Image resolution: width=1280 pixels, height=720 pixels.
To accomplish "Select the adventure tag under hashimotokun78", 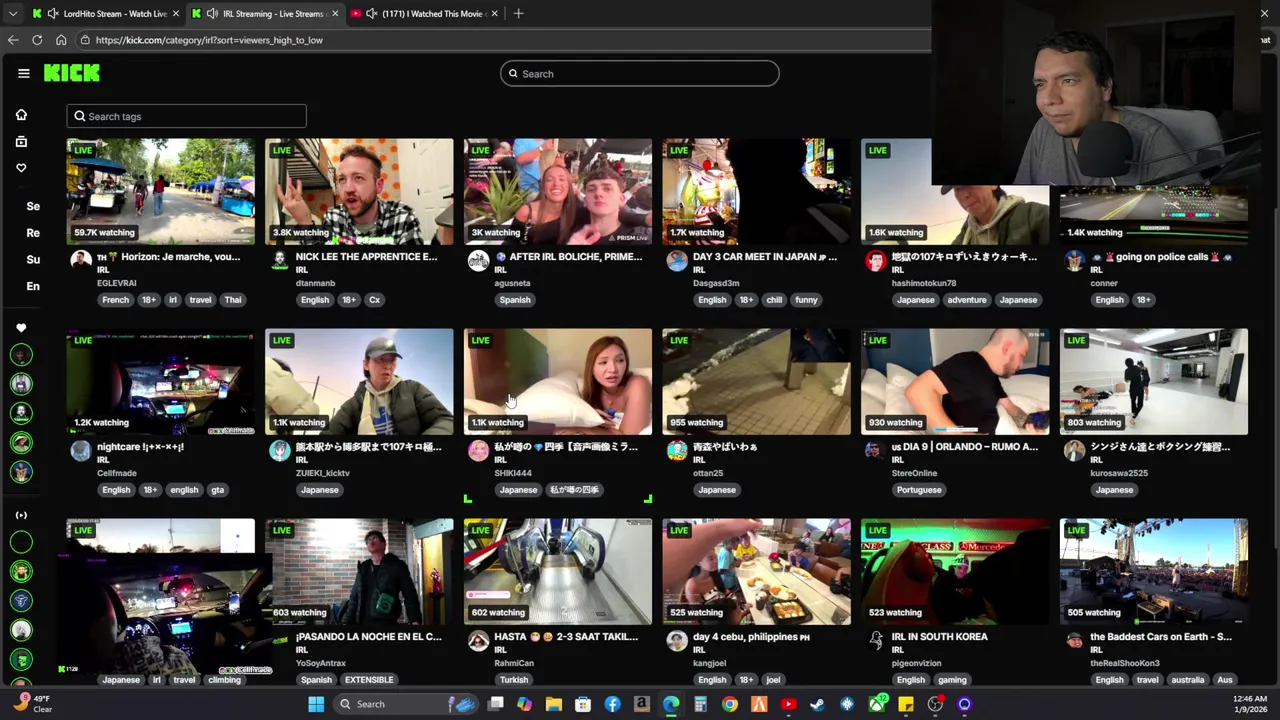I will pos(966,300).
